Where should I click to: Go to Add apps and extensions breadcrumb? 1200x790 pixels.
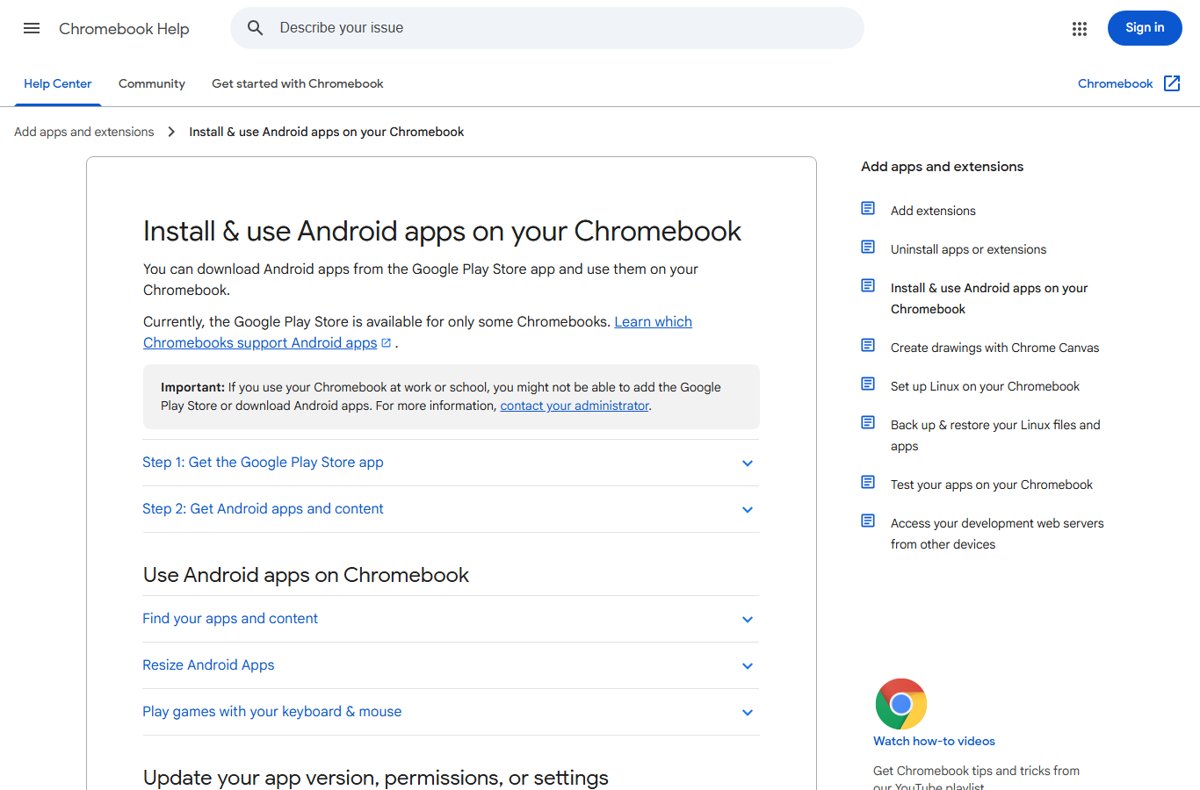84,132
